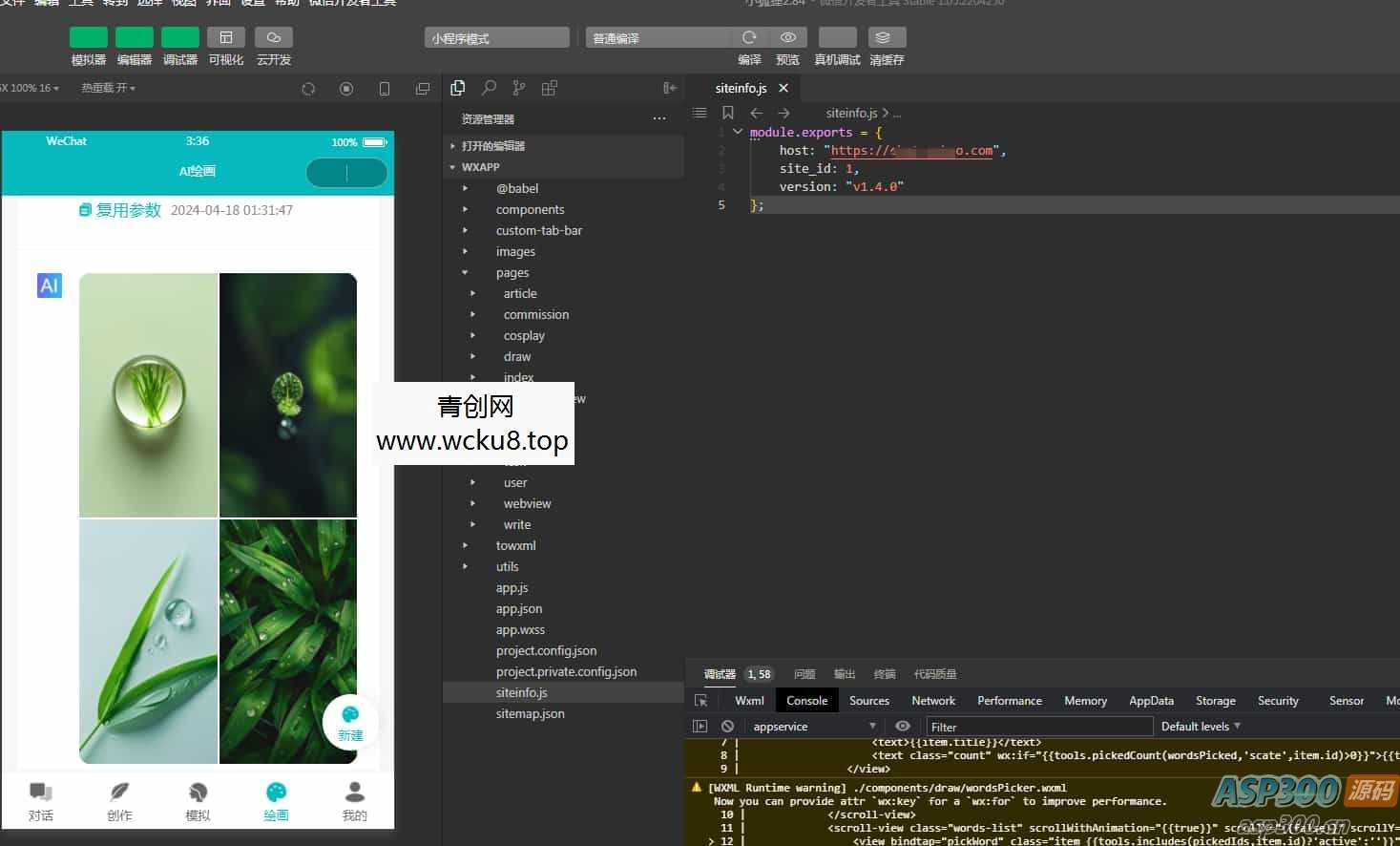Click the 真机调试 remote debug icon
This screenshot has width=1400, height=846.
(x=836, y=37)
